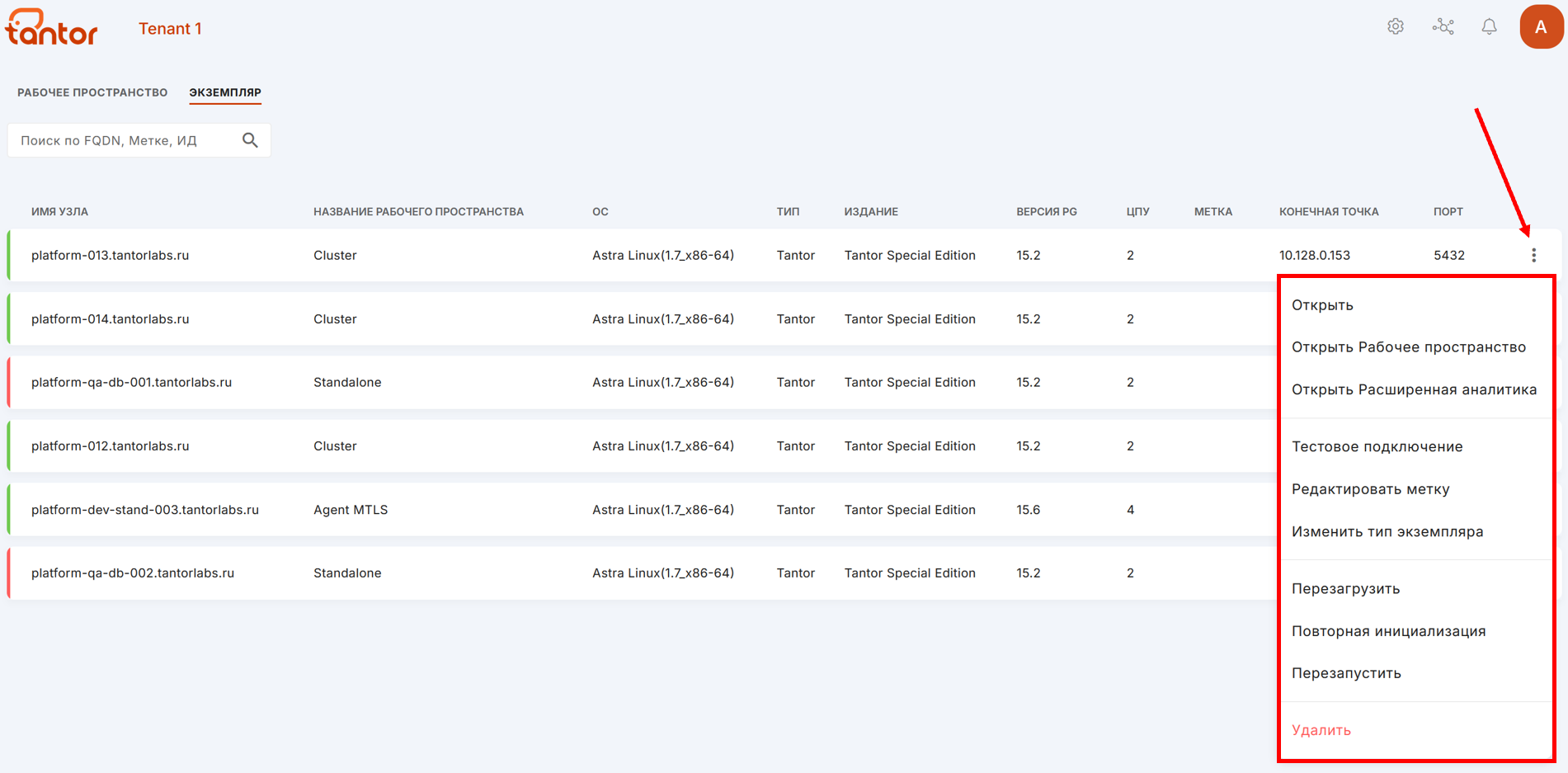
Task: Open the user avatar menu A
Action: (x=1541, y=27)
